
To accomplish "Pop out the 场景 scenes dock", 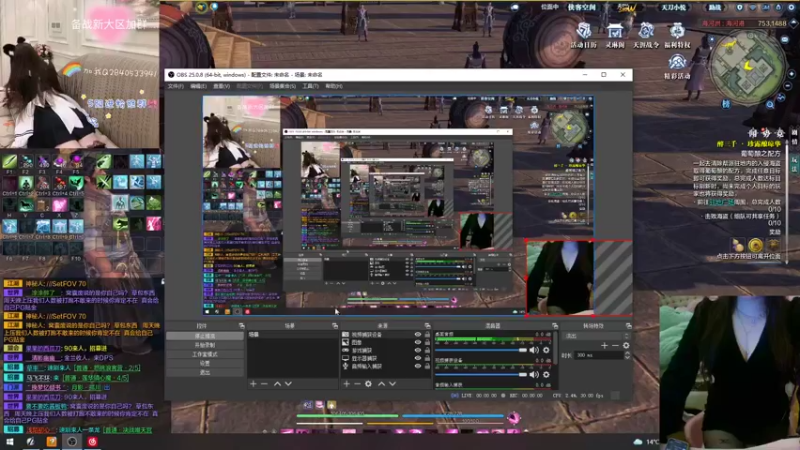I will 335,326.
